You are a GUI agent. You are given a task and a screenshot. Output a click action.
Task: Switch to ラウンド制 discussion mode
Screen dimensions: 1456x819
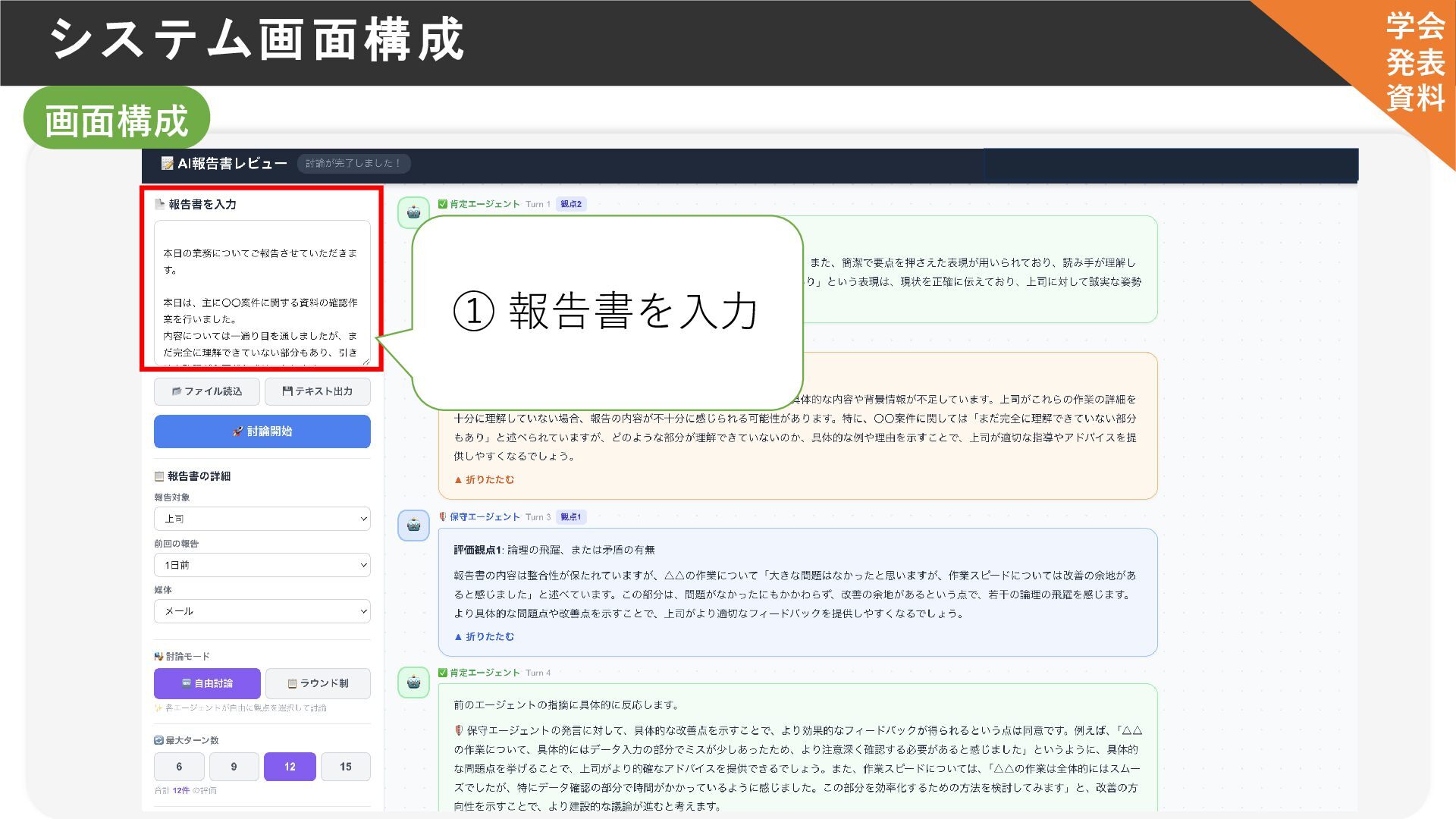tap(318, 683)
